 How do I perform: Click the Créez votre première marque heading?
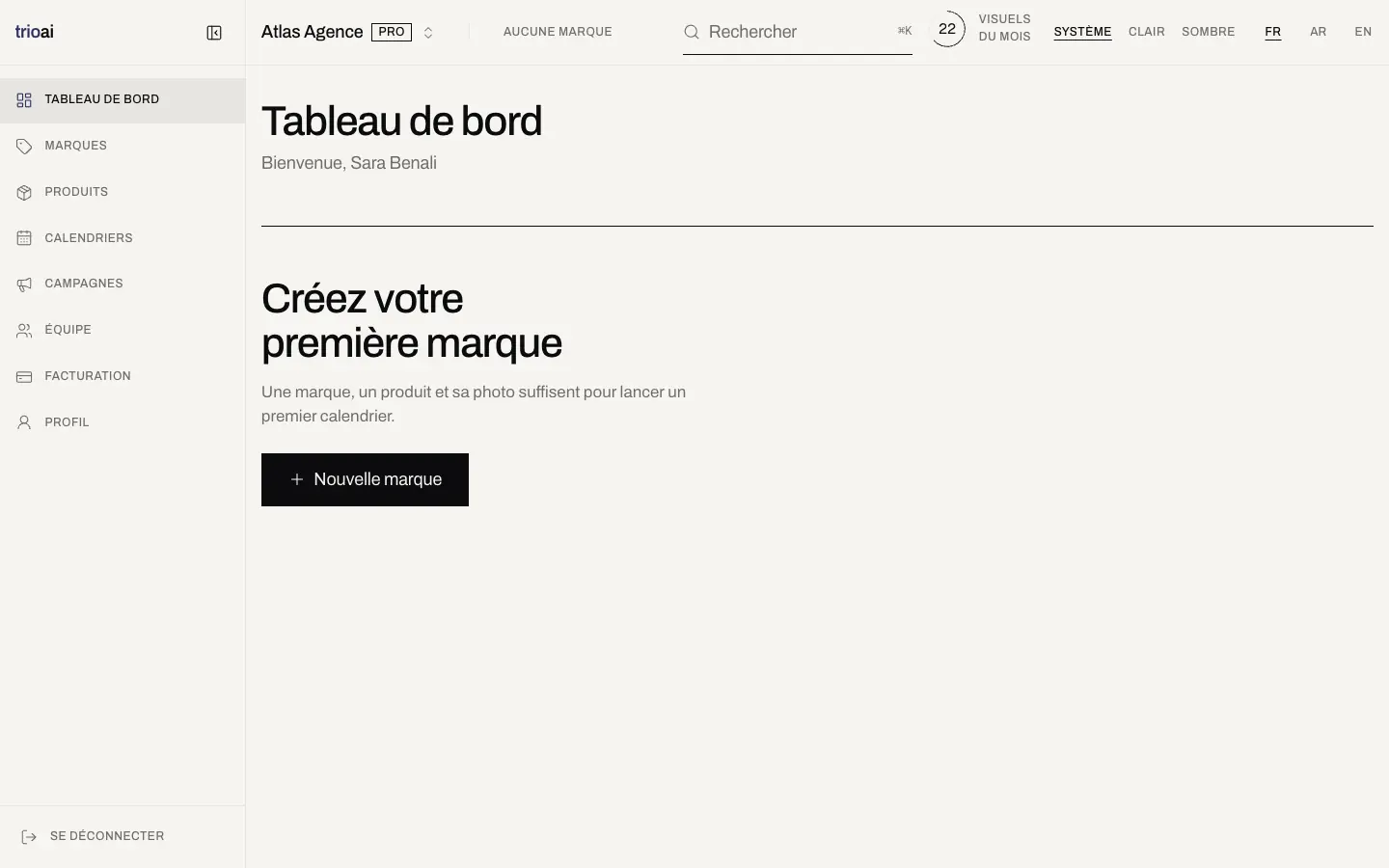pyautogui.click(x=412, y=321)
